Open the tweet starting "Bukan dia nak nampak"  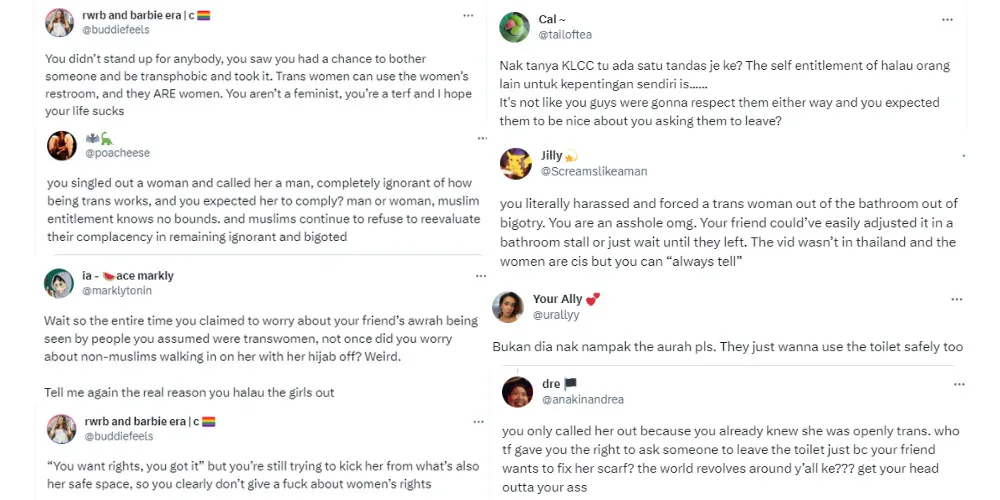point(727,347)
